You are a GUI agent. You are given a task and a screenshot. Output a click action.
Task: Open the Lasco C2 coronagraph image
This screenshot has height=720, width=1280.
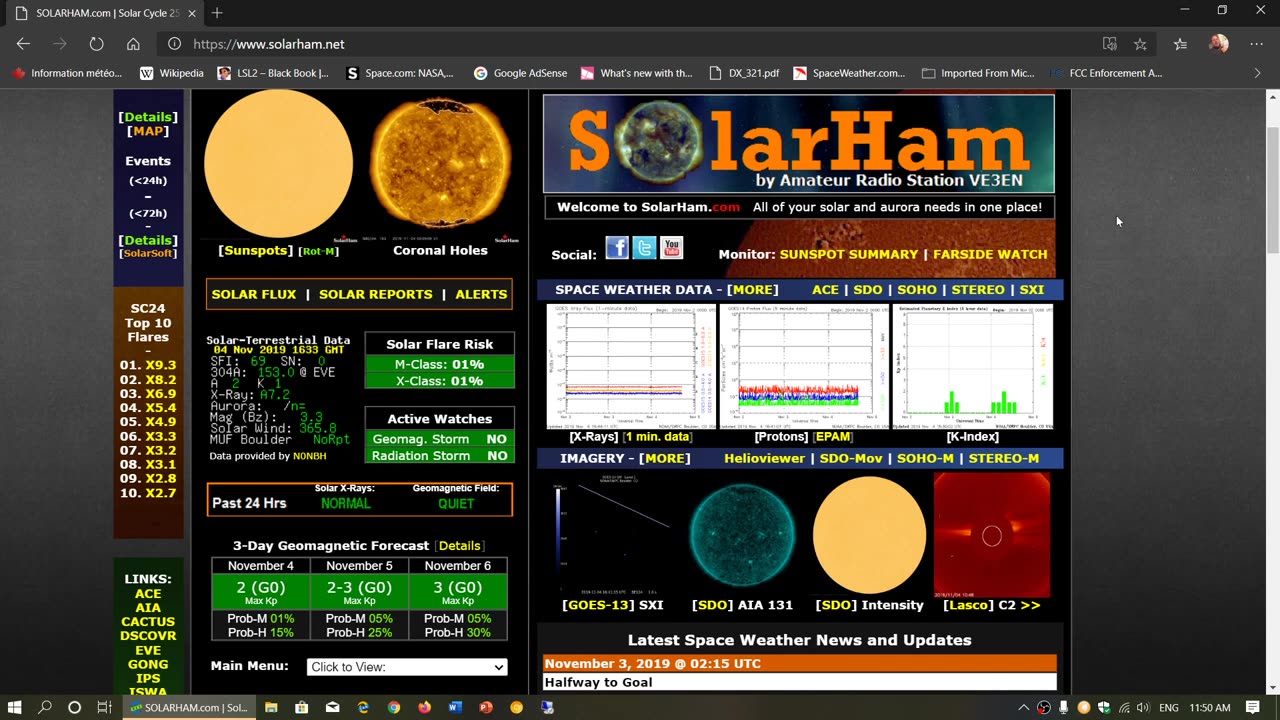click(x=992, y=535)
